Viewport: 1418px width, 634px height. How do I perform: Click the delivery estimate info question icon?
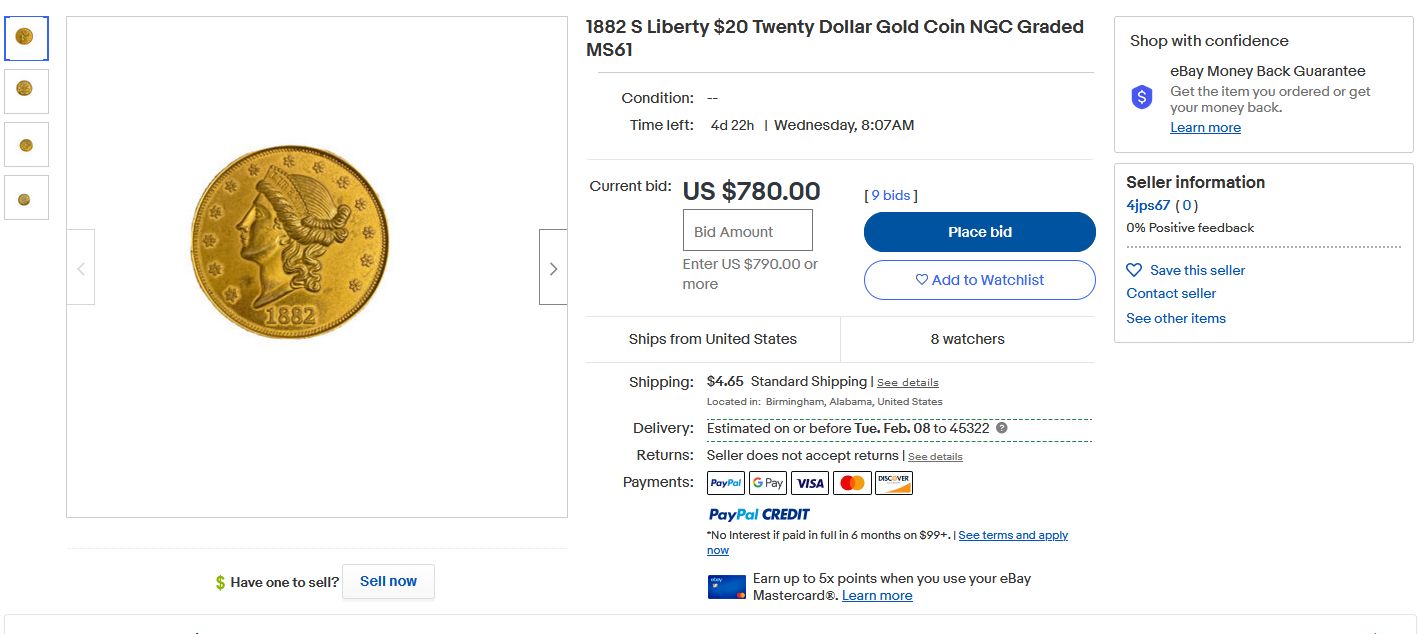click(x=1002, y=428)
